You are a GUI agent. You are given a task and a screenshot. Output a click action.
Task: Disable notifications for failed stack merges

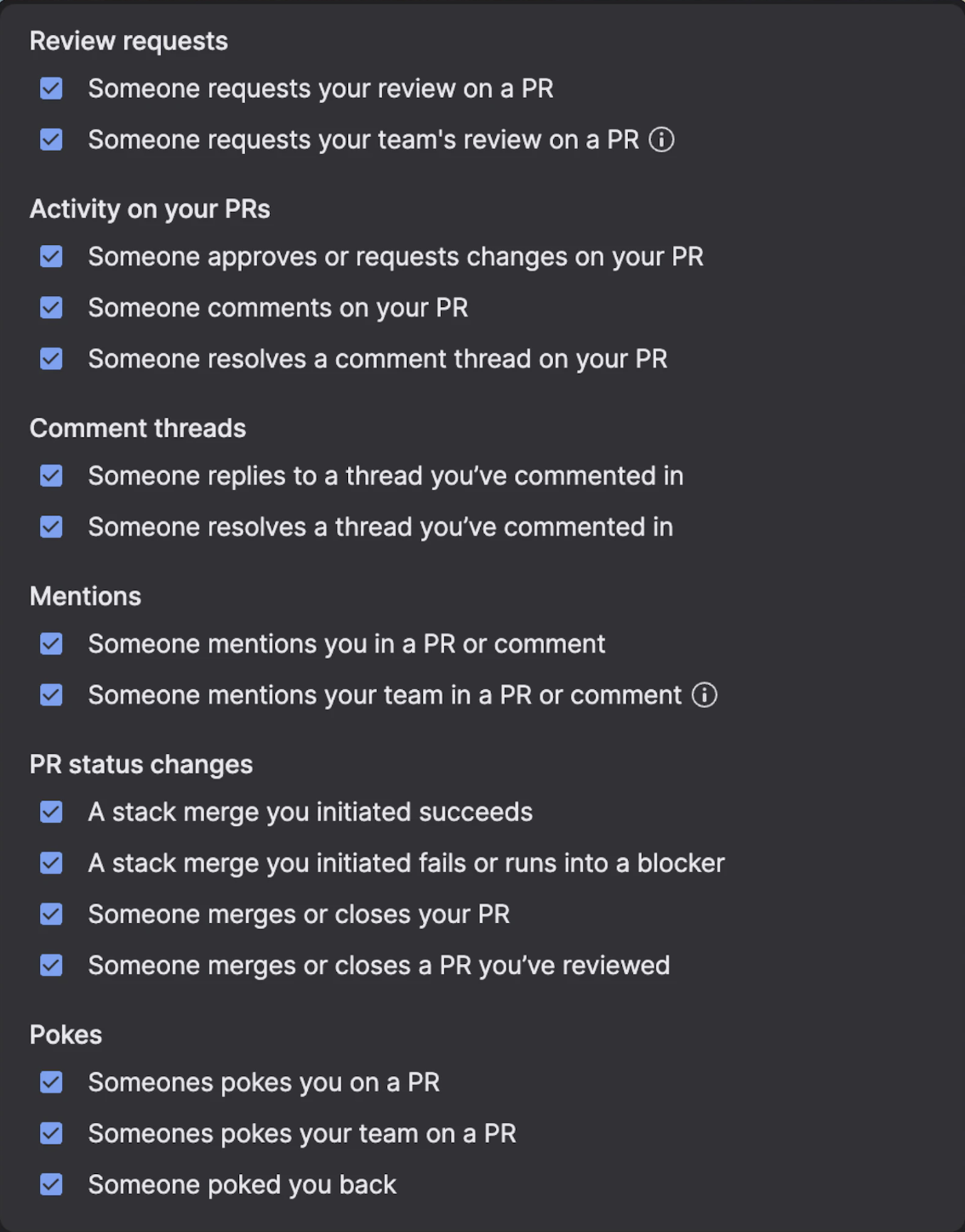point(51,863)
